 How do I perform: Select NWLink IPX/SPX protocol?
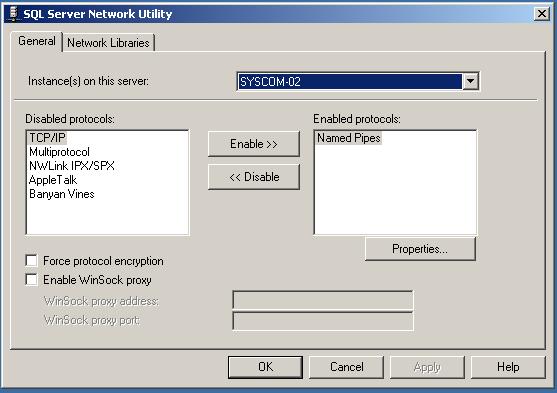coord(72,166)
